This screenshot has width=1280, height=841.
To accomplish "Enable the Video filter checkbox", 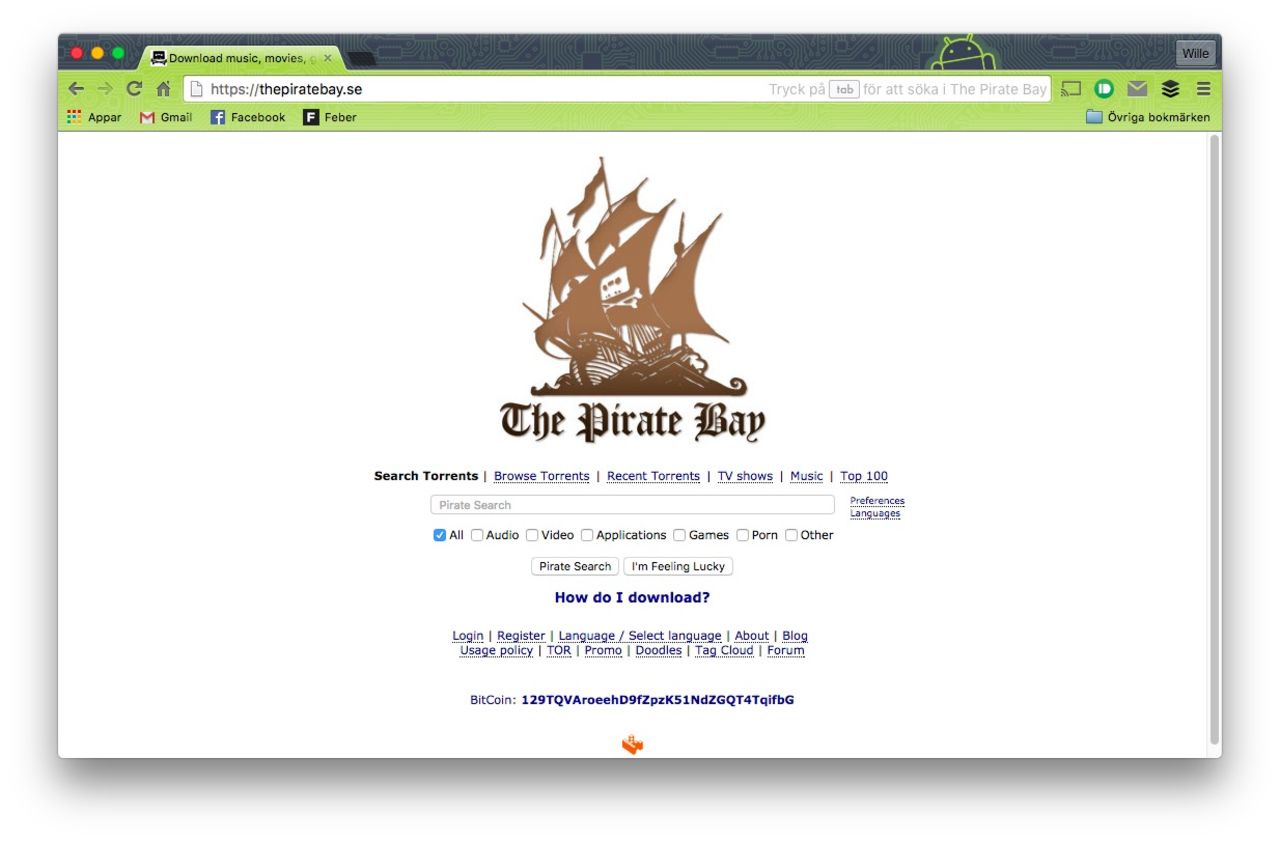I will [x=531, y=535].
